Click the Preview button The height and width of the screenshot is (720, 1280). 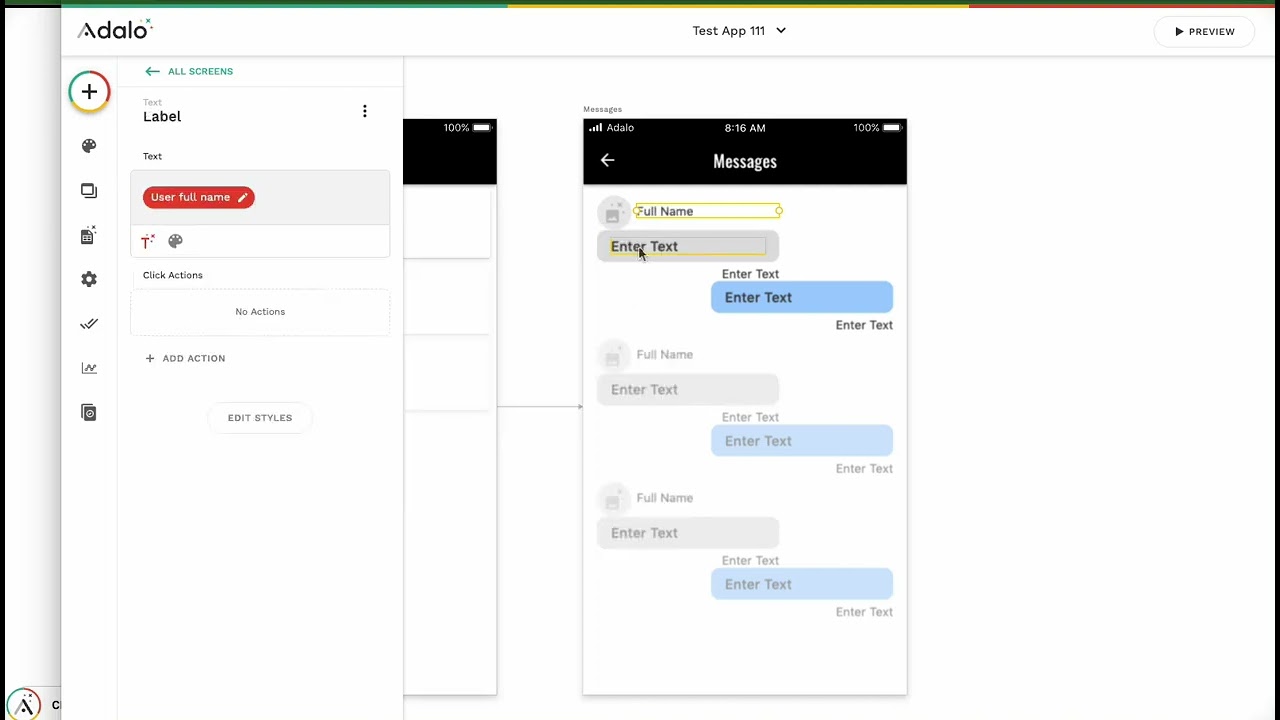(x=1204, y=32)
